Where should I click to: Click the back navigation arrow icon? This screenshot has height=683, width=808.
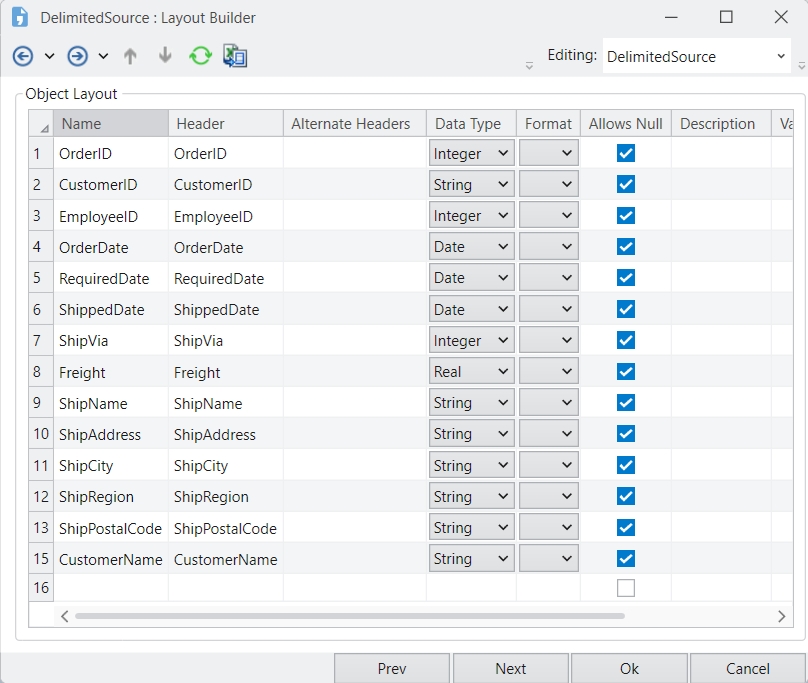pos(23,56)
